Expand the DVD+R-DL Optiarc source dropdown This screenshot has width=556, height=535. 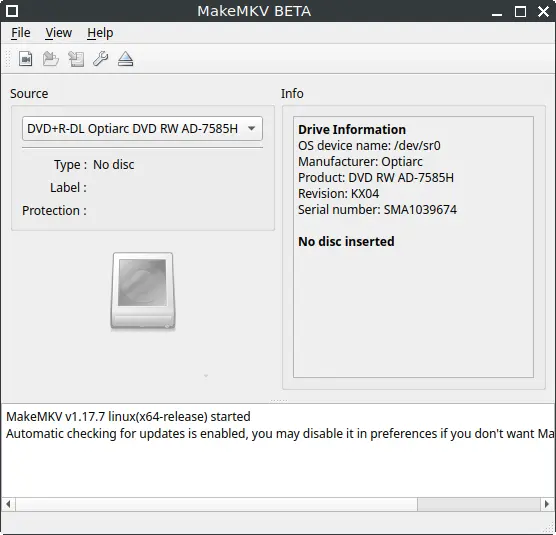142,128
